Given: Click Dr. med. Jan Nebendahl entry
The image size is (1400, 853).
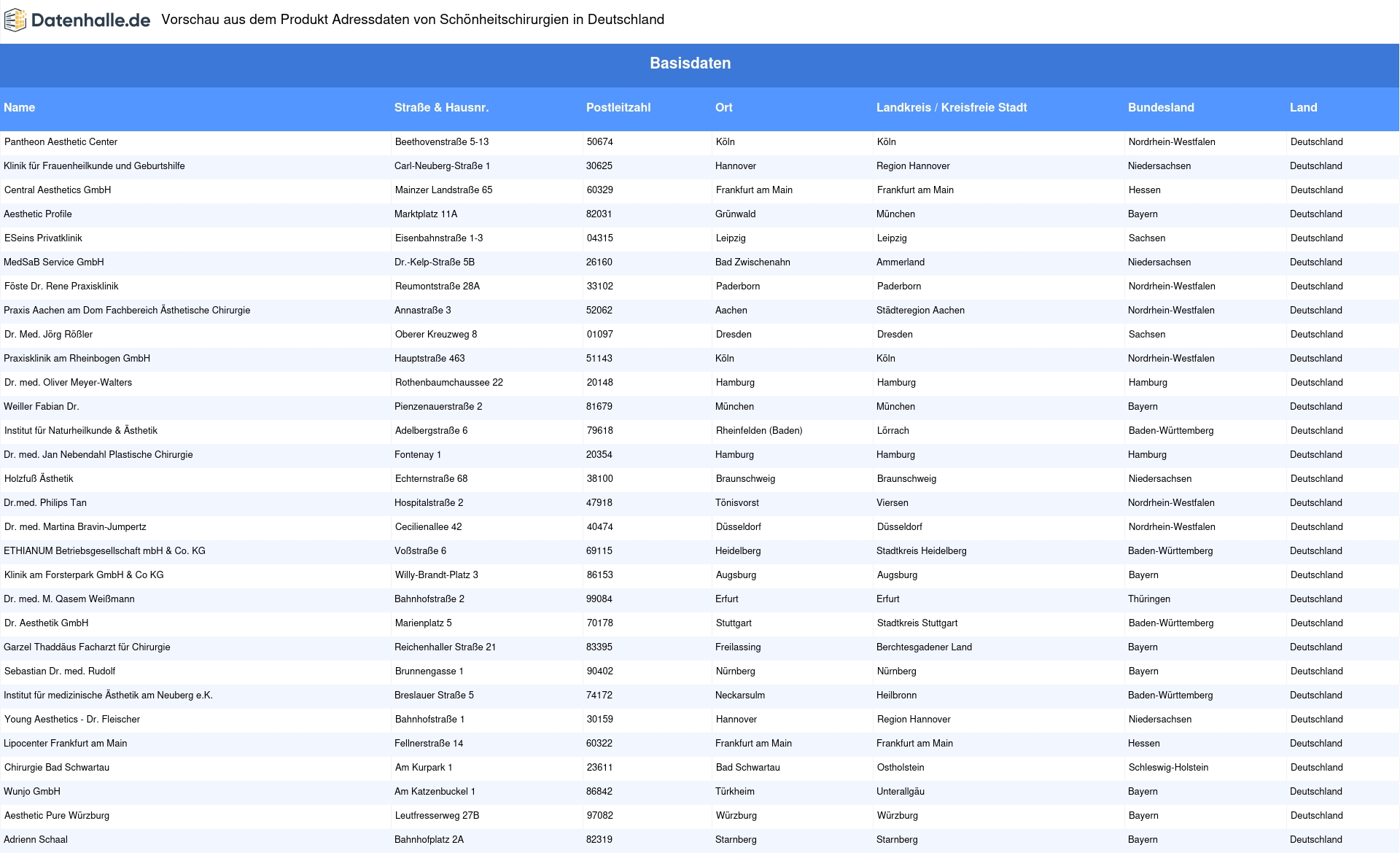Looking at the screenshot, I should point(98,454).
